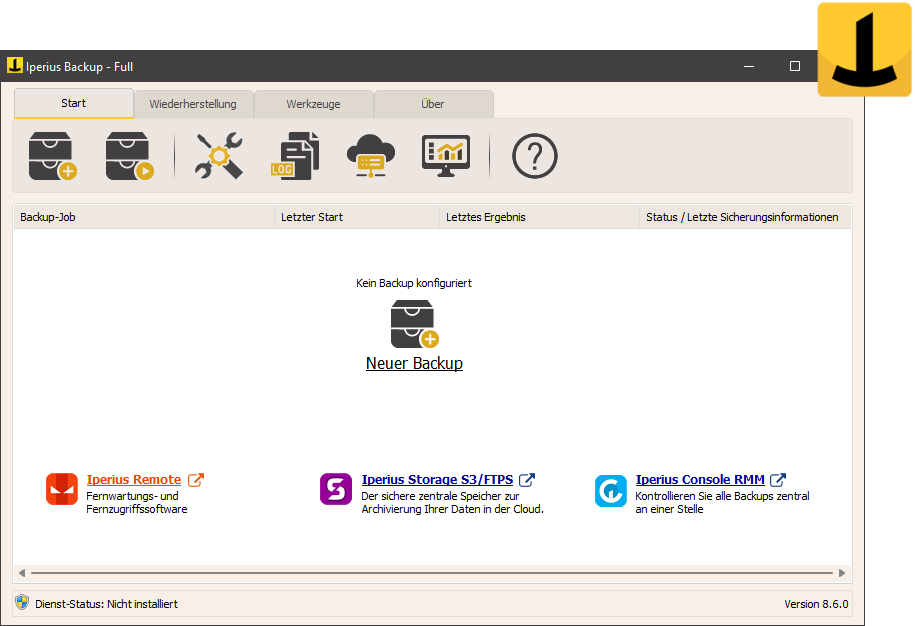
Task: Open the Iperius Remote link
Action: point(134,480)
